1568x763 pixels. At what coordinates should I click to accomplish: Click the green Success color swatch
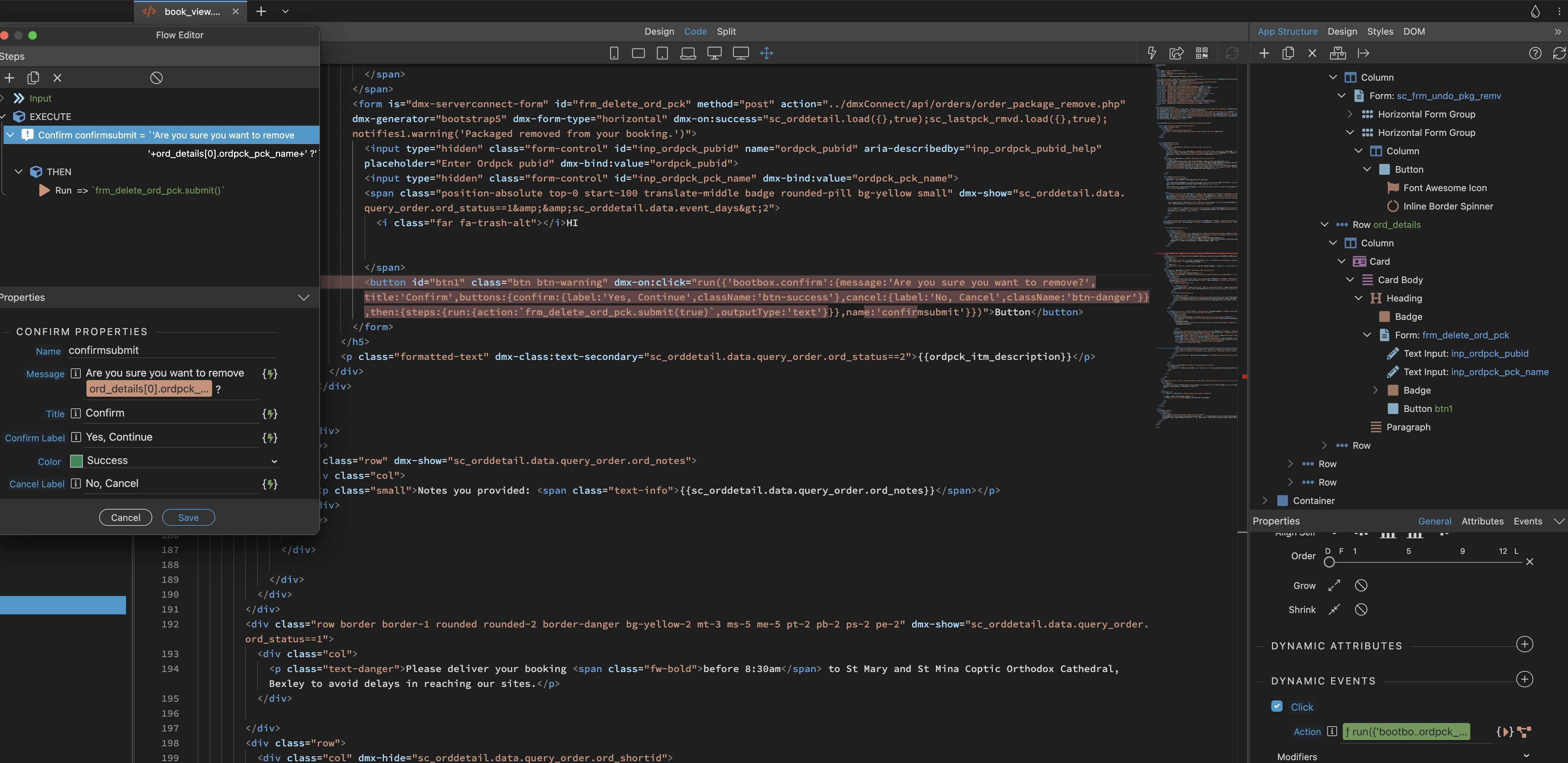coord(77,461)
